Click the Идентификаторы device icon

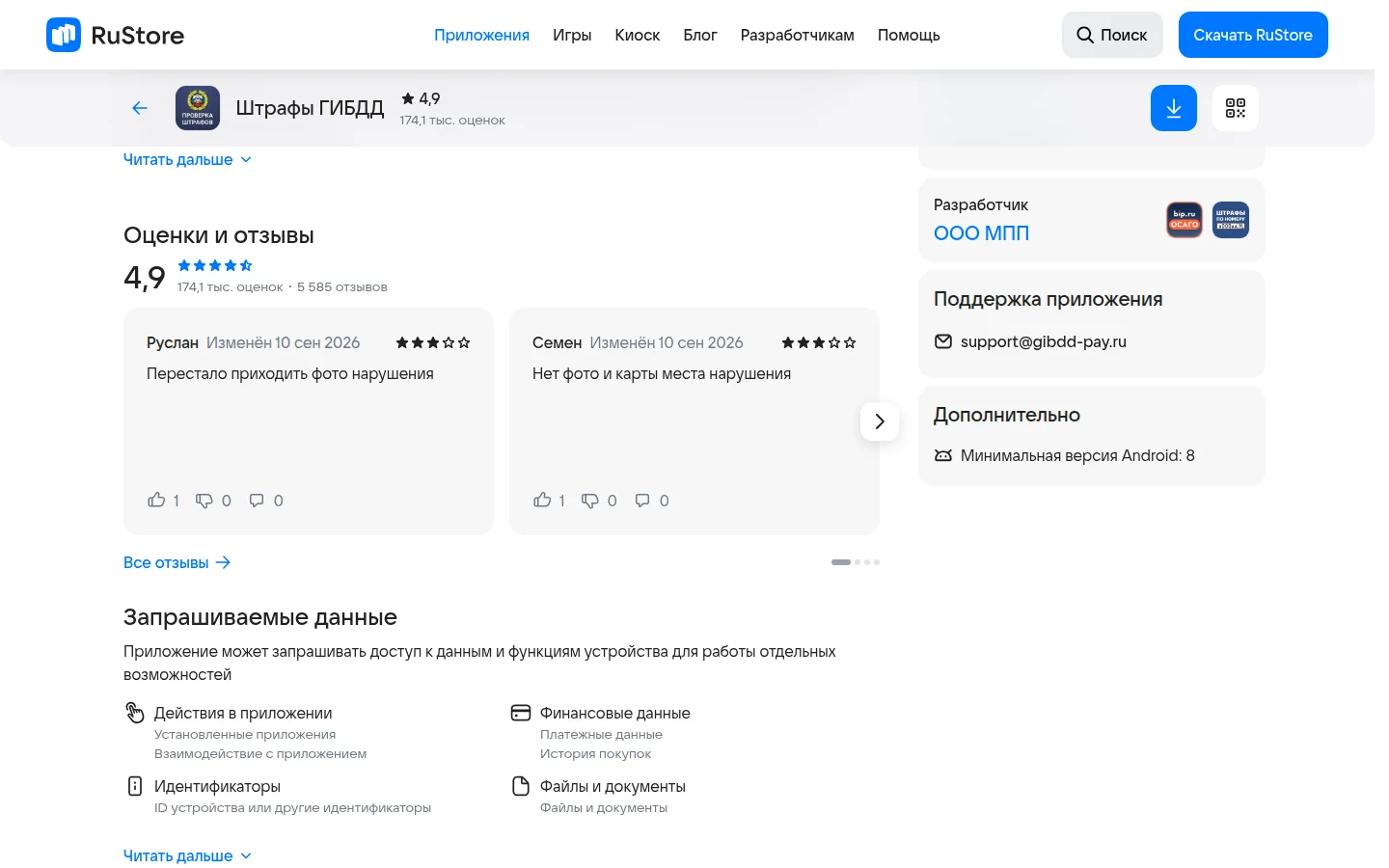tap(135, 786)
